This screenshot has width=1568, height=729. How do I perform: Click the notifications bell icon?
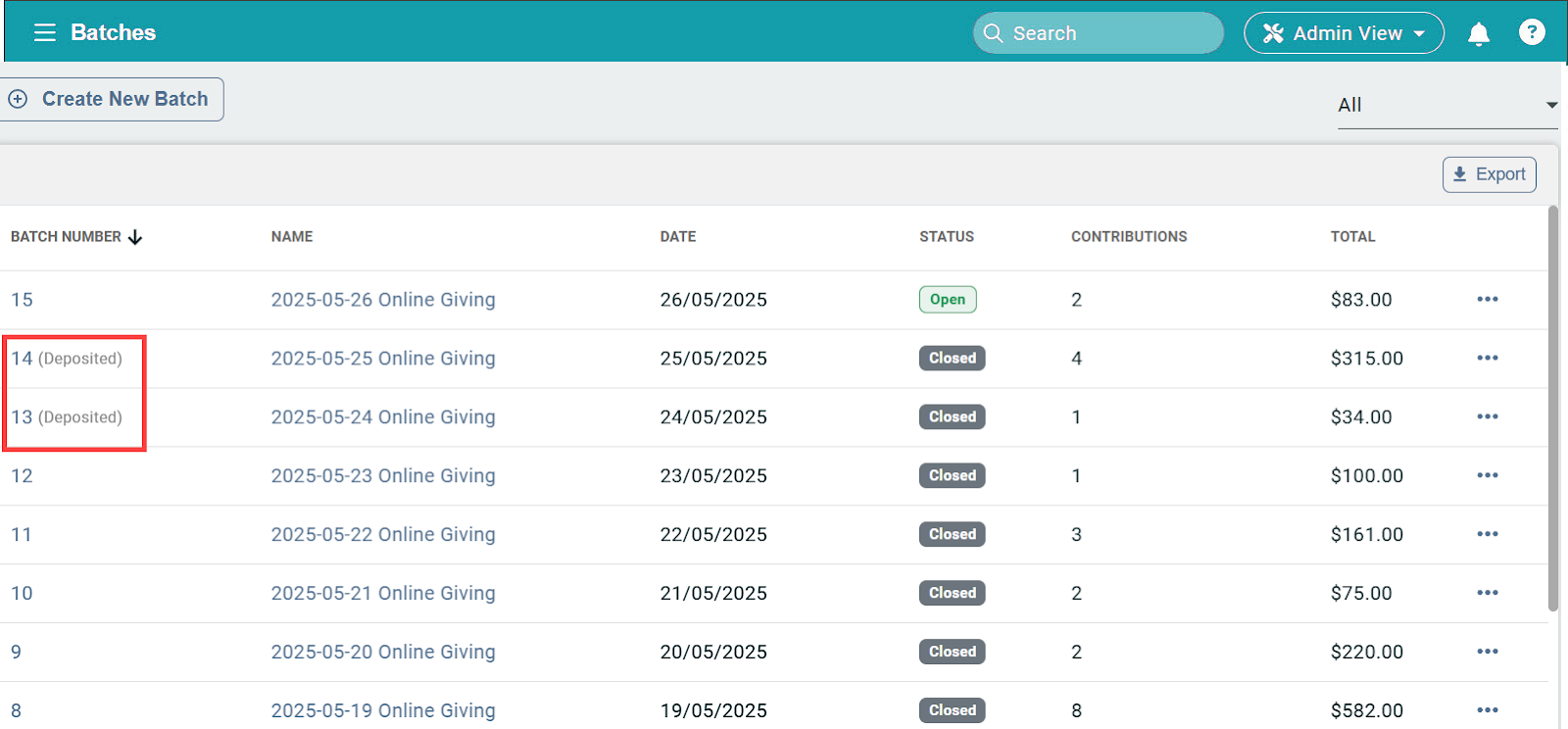click(1479, 34)
